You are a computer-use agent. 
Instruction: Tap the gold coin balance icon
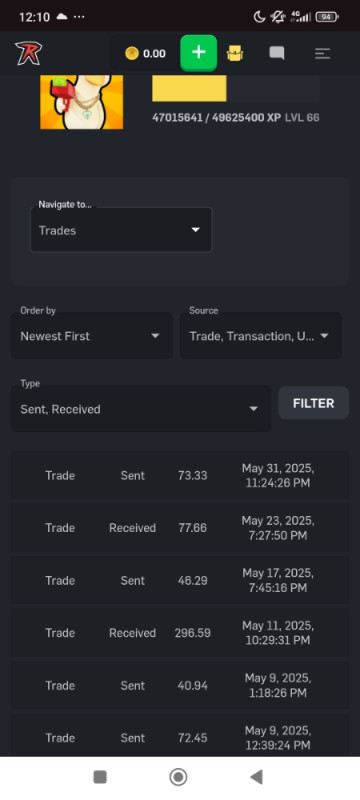tap(132, 53)
